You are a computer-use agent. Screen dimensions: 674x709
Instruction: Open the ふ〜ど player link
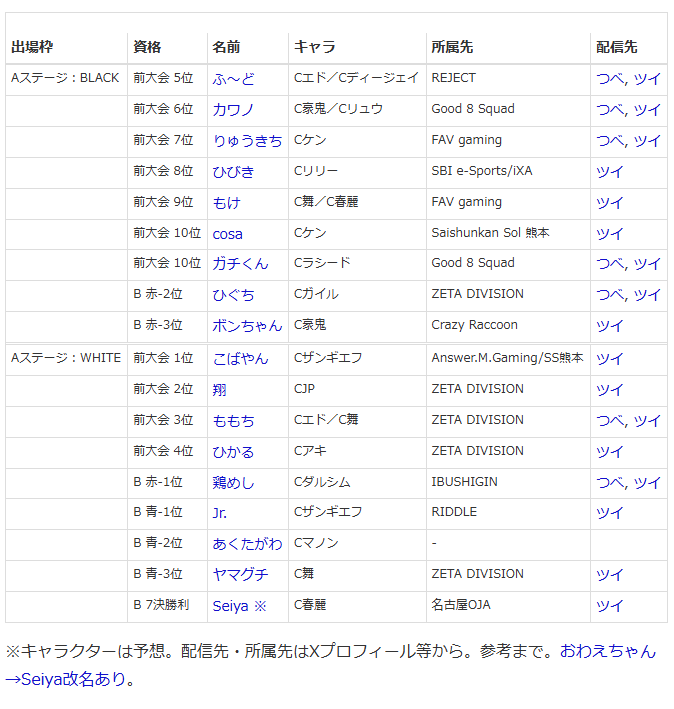[x=233, y=79]
